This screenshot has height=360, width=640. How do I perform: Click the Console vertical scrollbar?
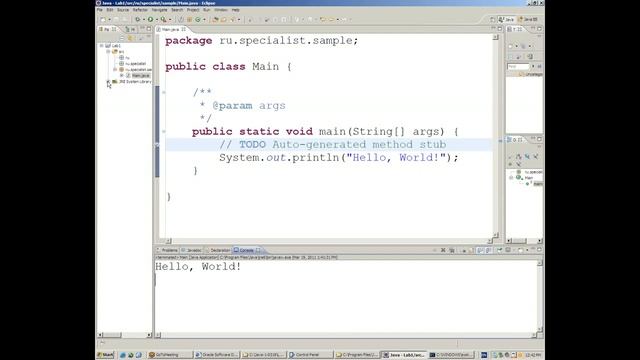coord(540,296)
